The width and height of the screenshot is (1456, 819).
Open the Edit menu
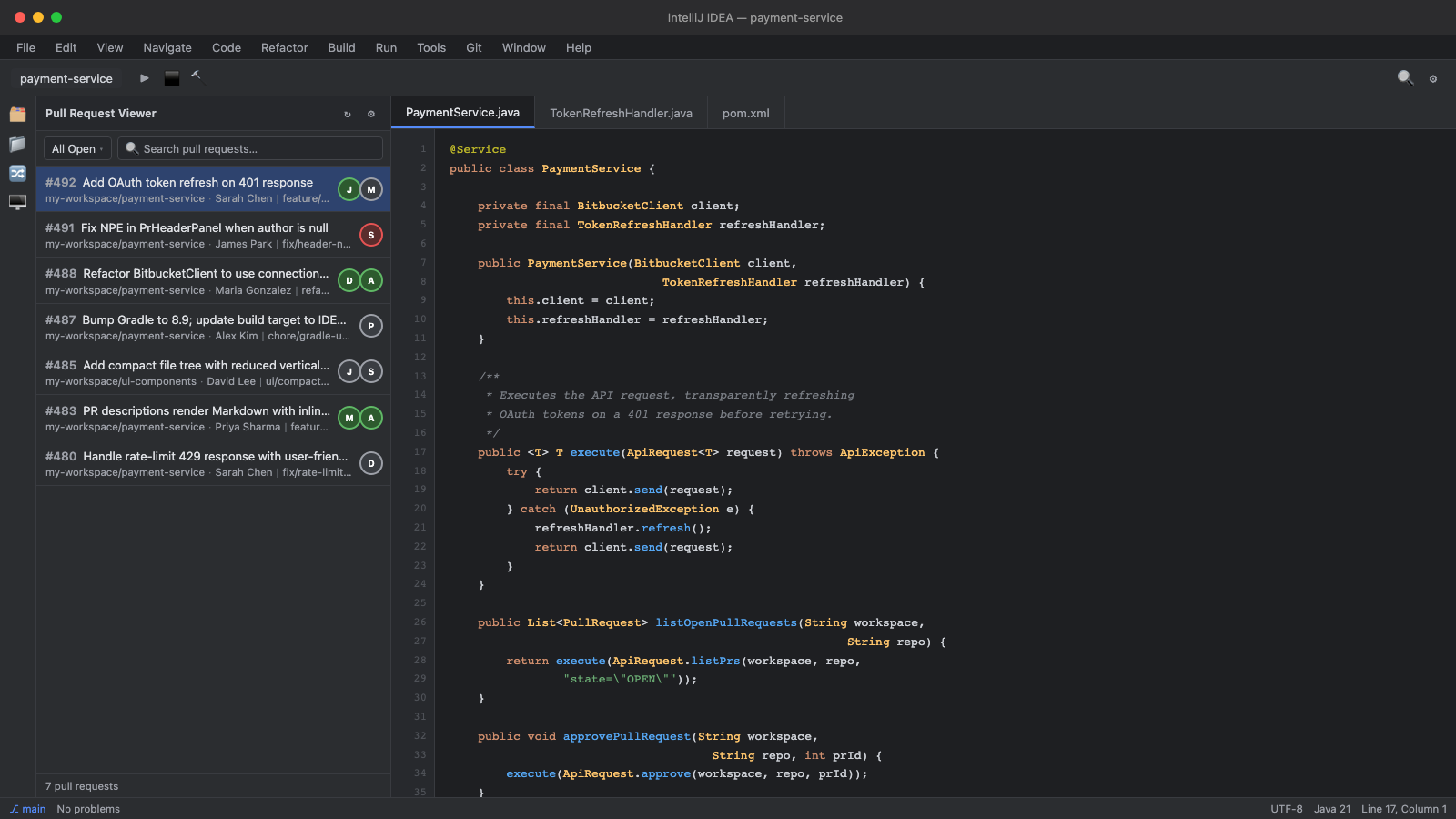pyautogui.click(x=66, y=47)
